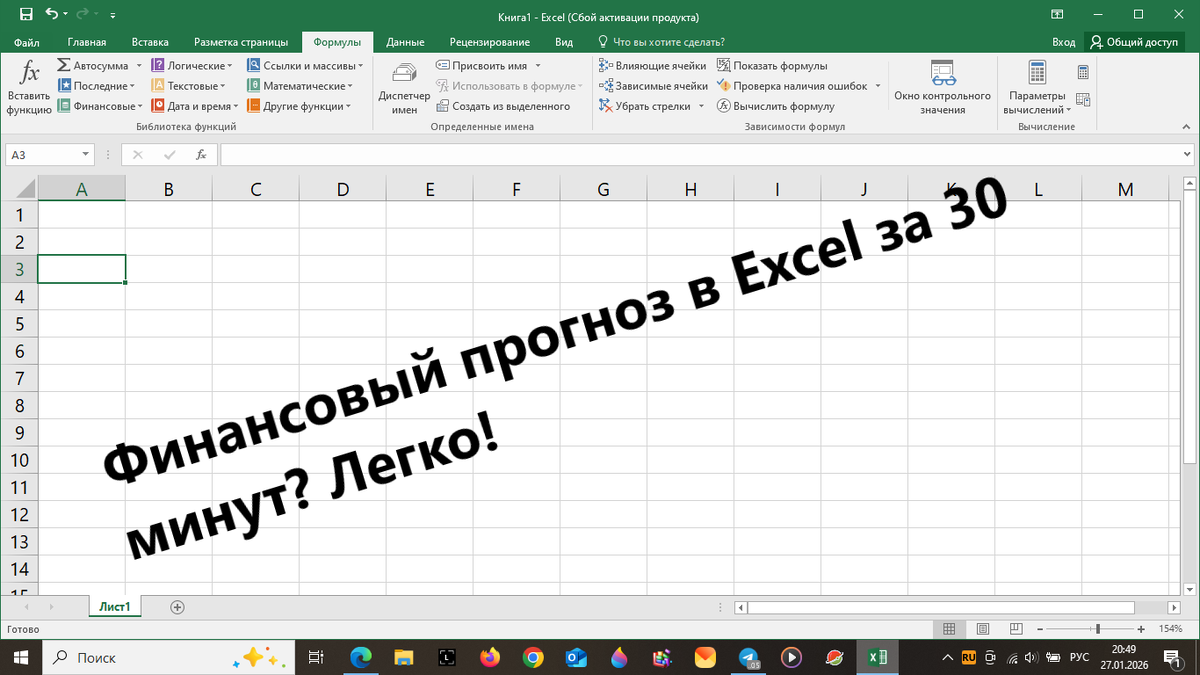1200x675 pixels.
Task: Switch to Page Layout view
Action: tap(983, 629)
